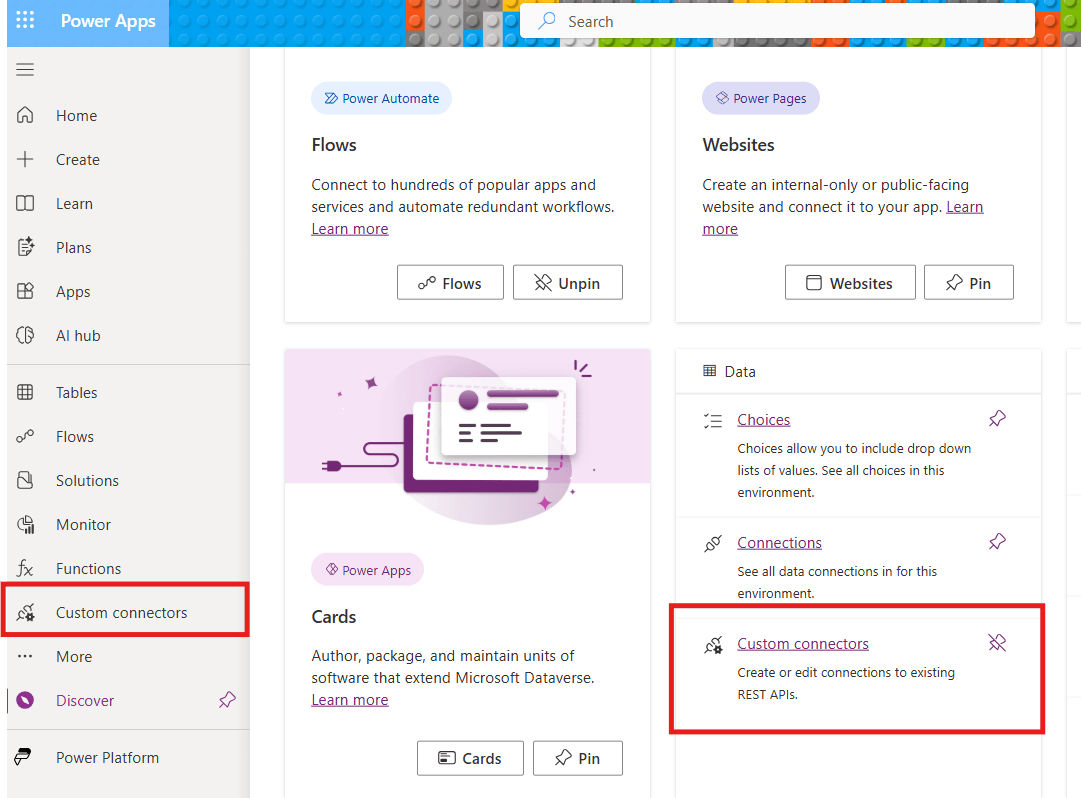Open Home in the navigation

click(x=128, y=115)
